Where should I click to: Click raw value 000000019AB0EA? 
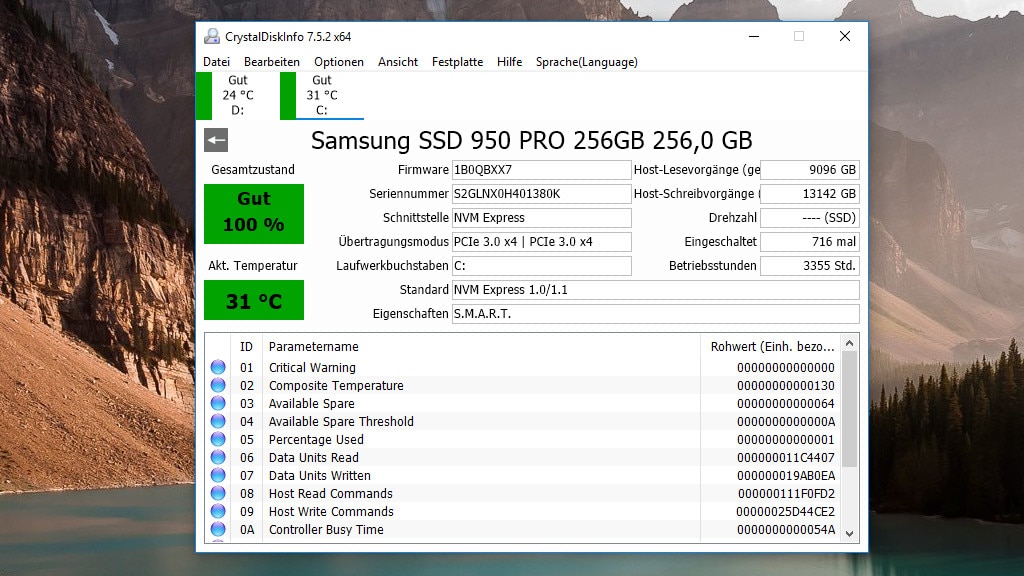[x=786, y=475]
